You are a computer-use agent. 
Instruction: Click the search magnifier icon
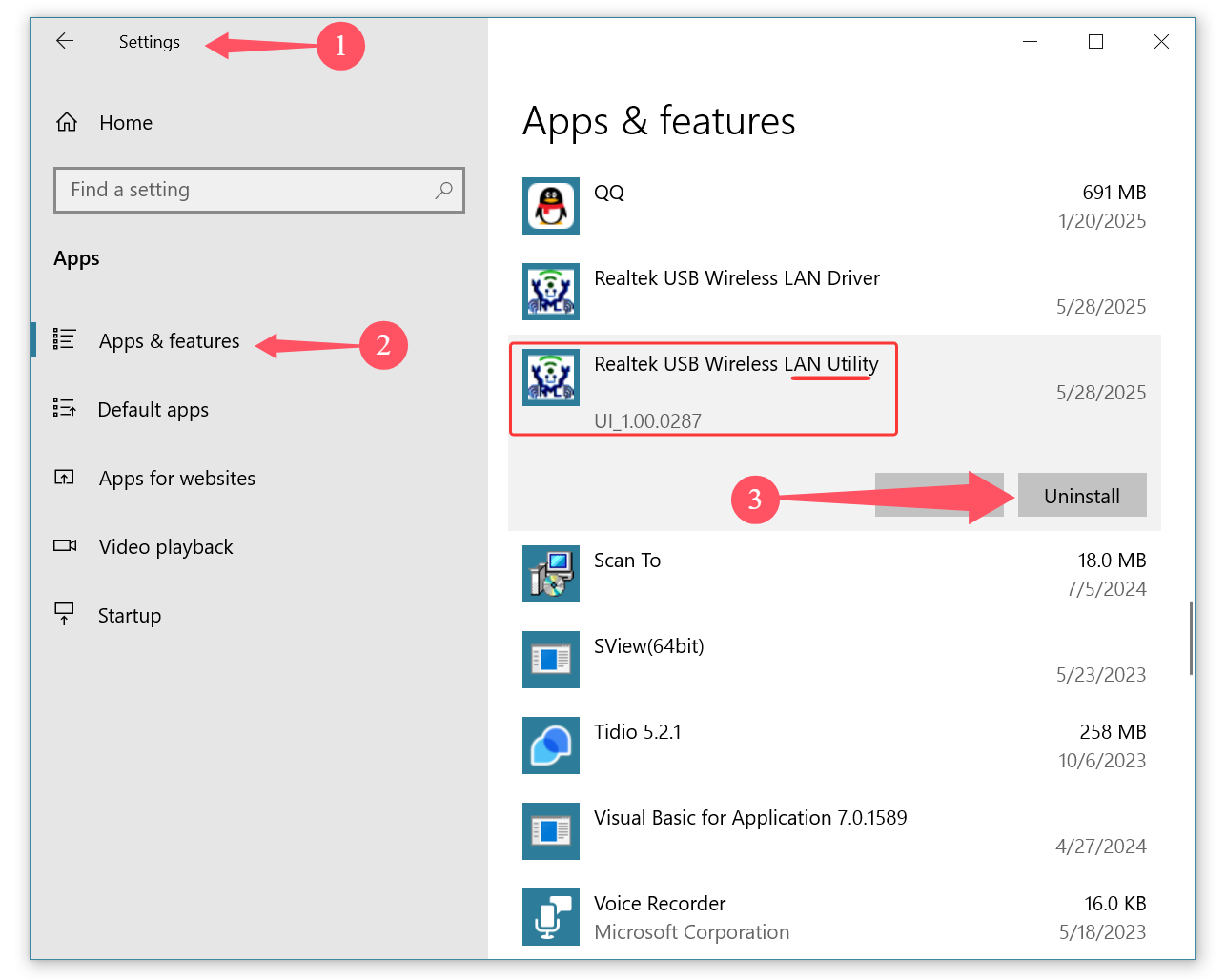click(443, 190)
